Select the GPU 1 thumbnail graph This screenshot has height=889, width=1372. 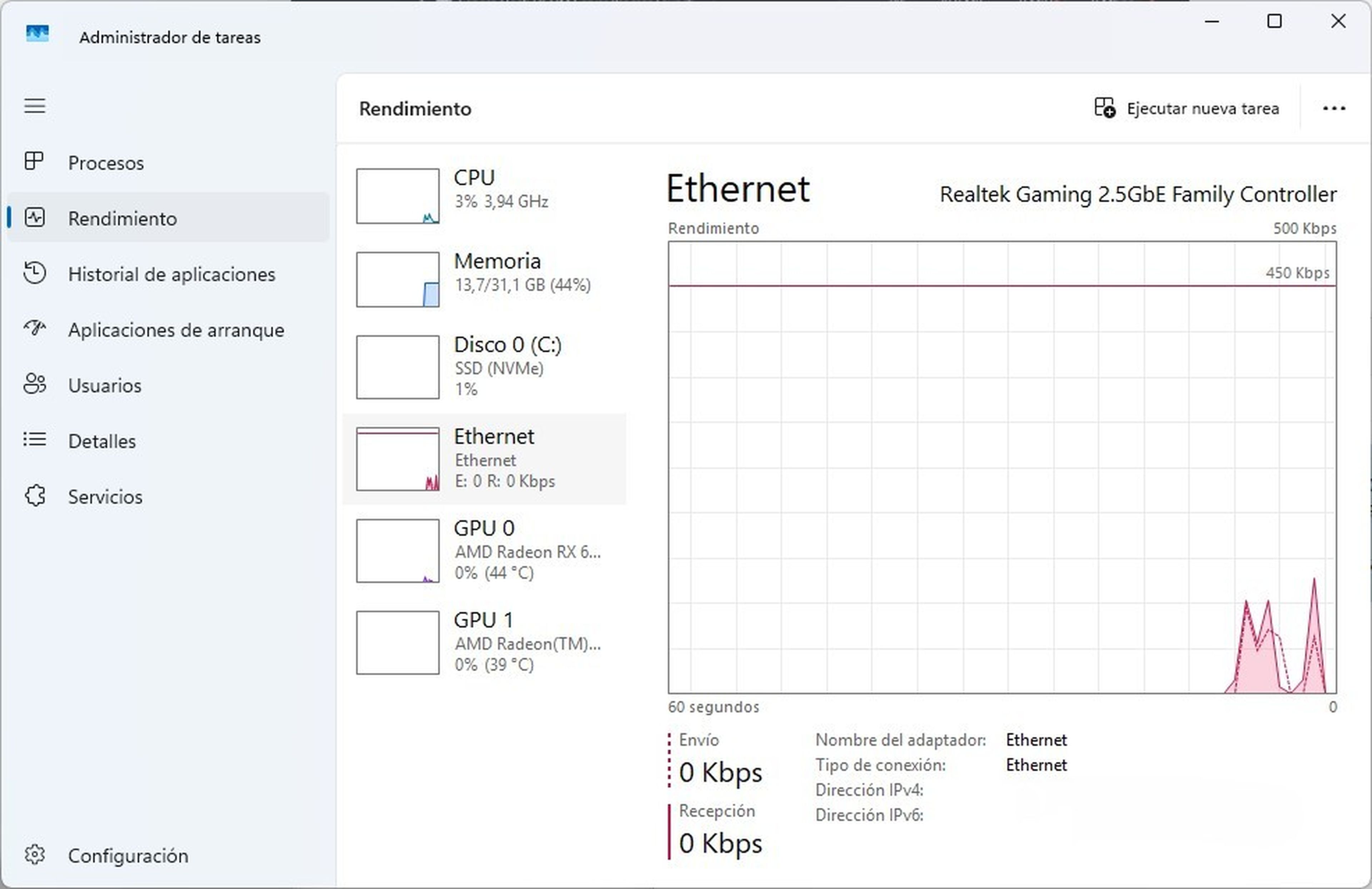tap(397, 643)
